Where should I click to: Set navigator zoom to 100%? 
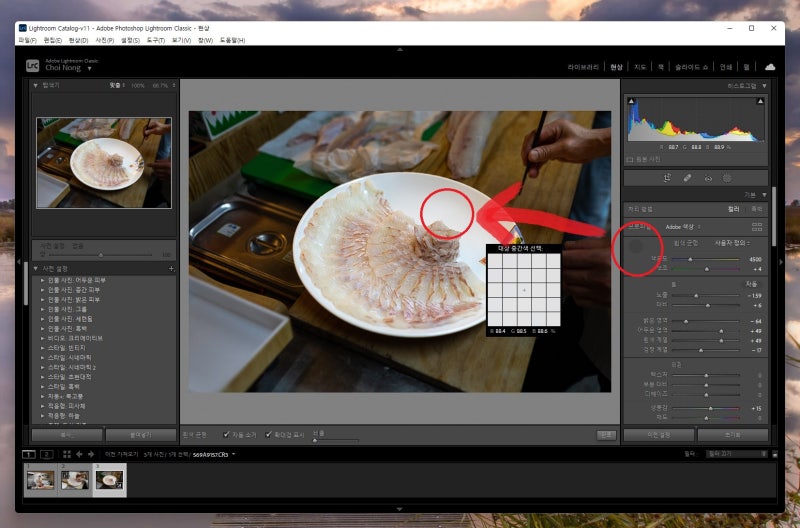[x=138, y=86]
